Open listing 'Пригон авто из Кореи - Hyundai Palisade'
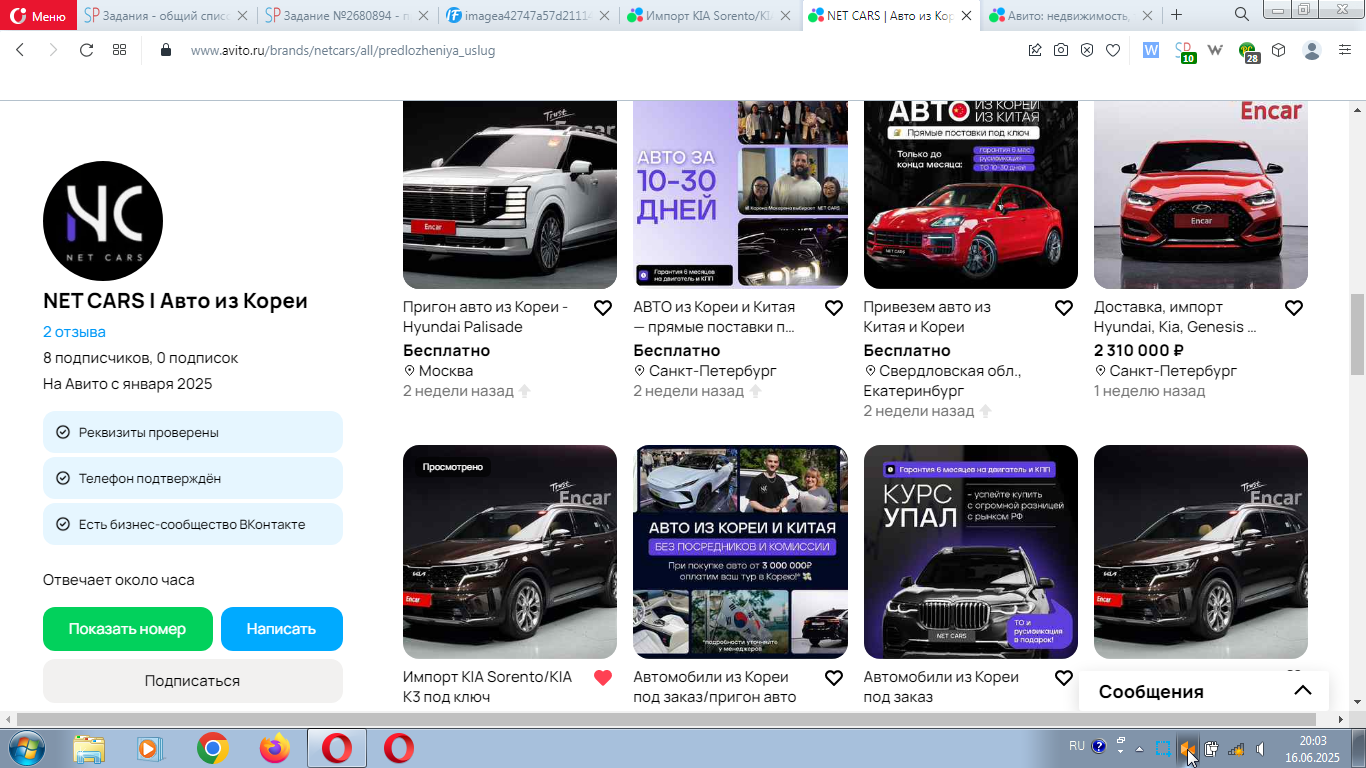Image resolution: width=1366 pixels, height=768 pixels. pyautogui.click(x=486, y=317)
